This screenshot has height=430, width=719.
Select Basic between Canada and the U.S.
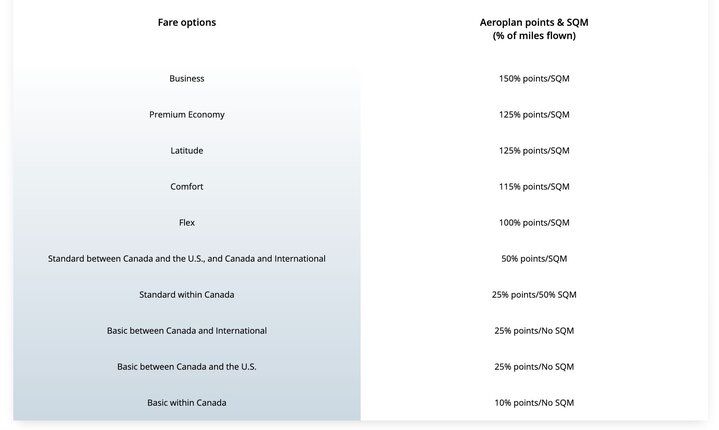[187, 366]
